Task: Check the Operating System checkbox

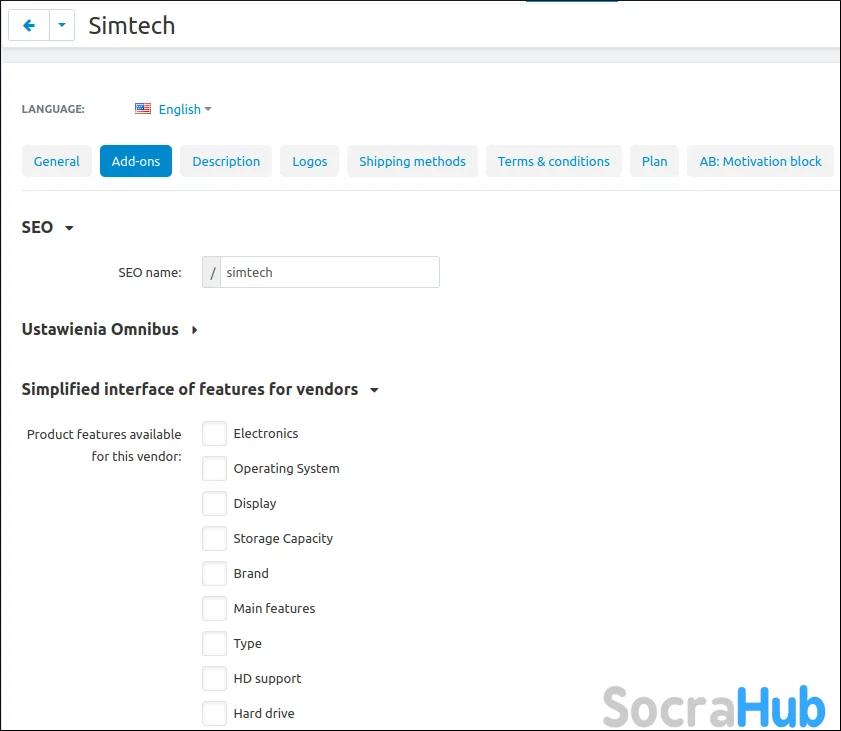Action: coord(214,468)
